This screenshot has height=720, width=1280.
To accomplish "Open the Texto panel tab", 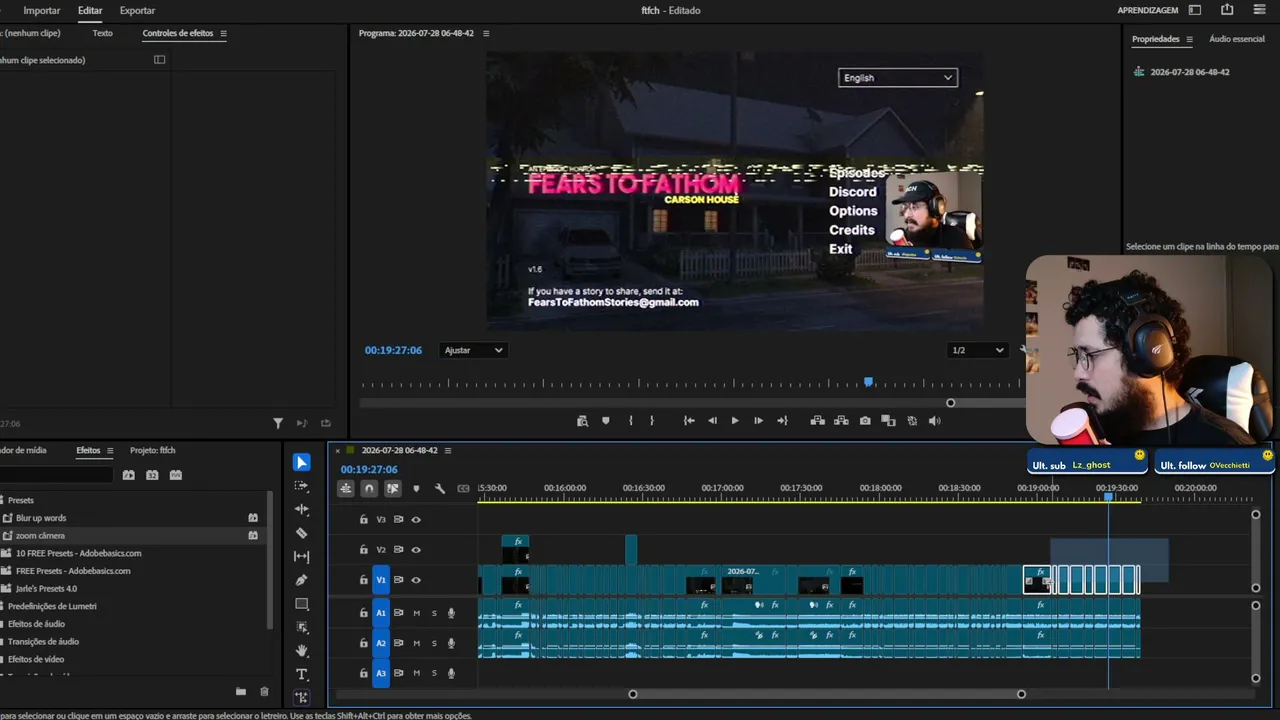I will 102,33.
